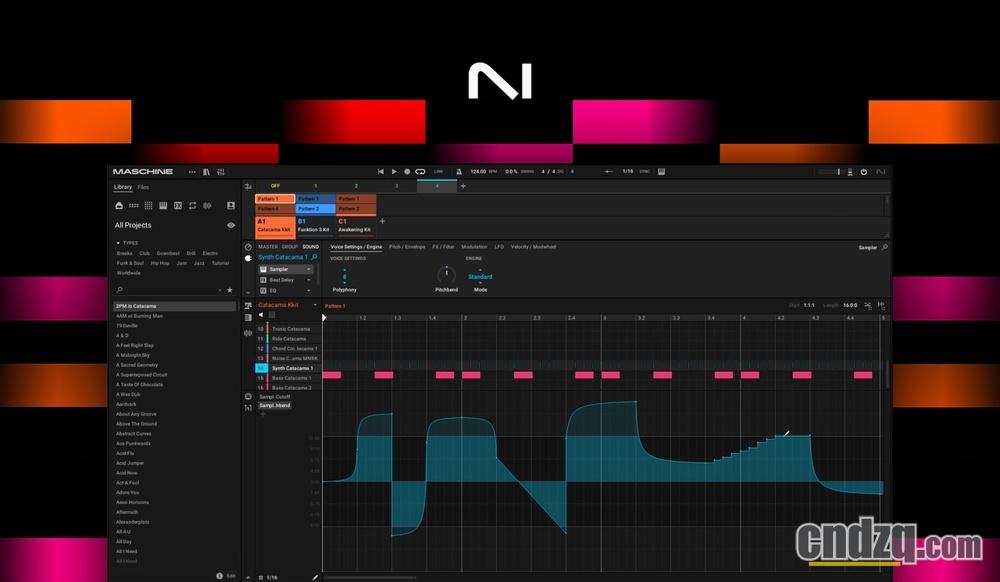Viewport: 1000px width, 582px height.
Task: Click the pattern shuffle icon beside Length value
Action: 868,305
